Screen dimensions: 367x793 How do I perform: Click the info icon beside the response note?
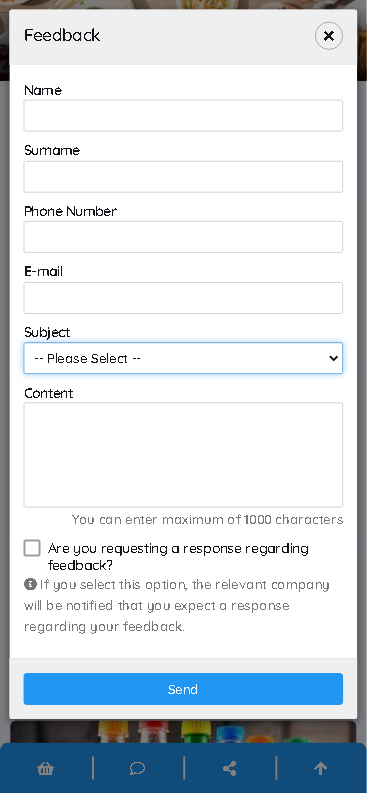(30, 584)
